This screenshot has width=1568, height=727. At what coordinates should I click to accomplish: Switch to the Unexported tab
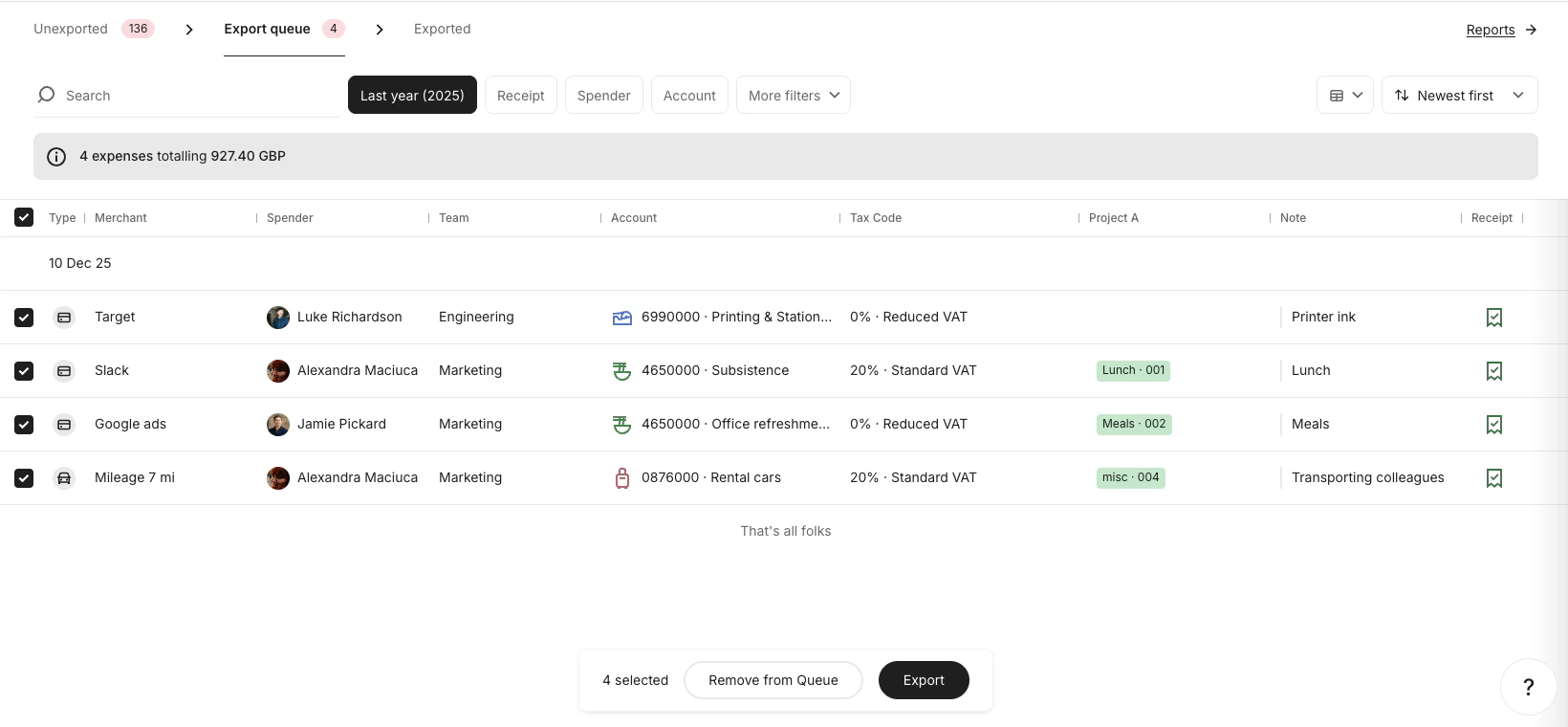(x=94, y=29)
